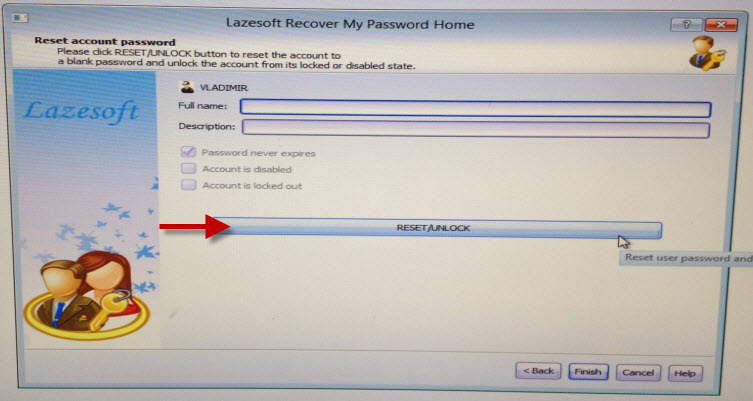753x401 pixels.
Task: Click the VLADIMIR user avatar icon
Action: (187, 87)
